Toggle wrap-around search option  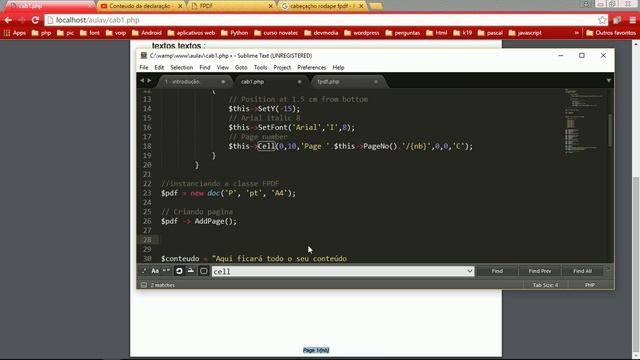(x=179, y=271)
